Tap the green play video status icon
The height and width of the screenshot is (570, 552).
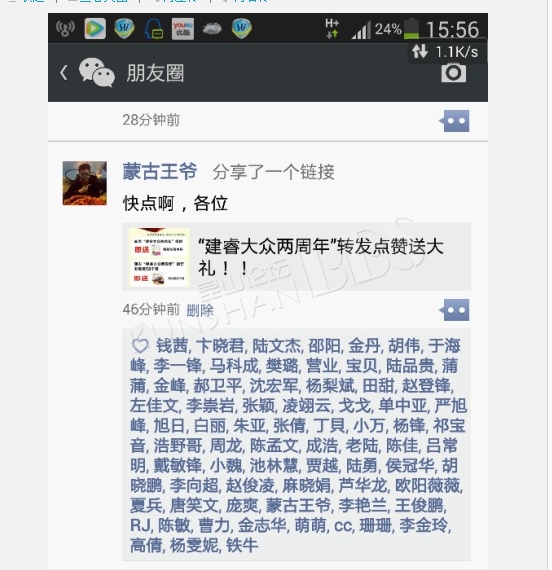coord(95,29)
